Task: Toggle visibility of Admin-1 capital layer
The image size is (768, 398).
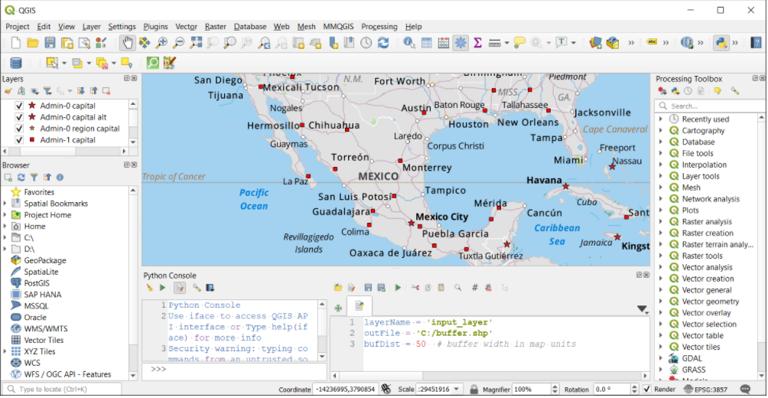Action: click(x=19, y=140)
